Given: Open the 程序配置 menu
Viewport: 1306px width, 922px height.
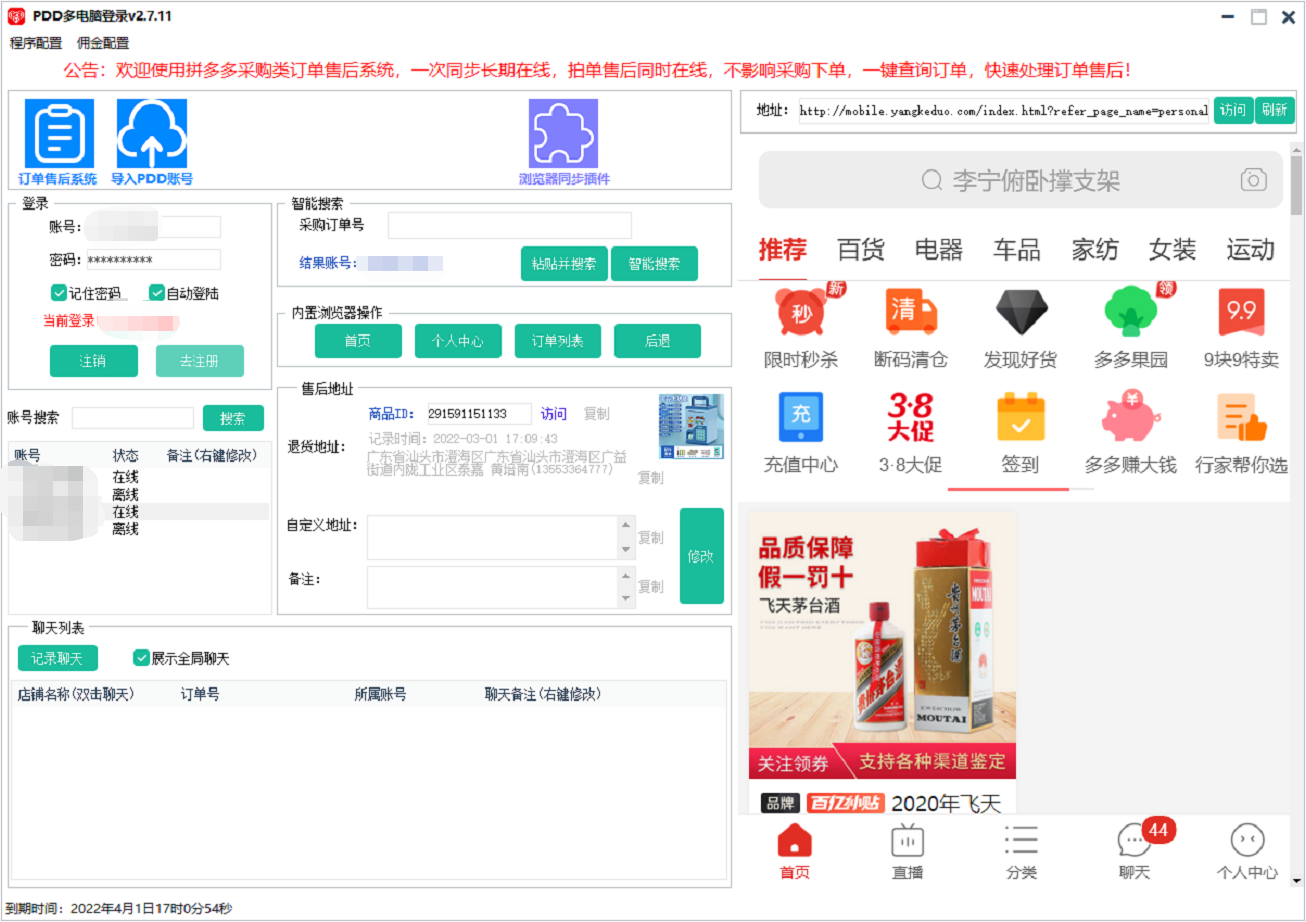Looking at the screenshot, I should pyautogui.click(x=36, y=43).
